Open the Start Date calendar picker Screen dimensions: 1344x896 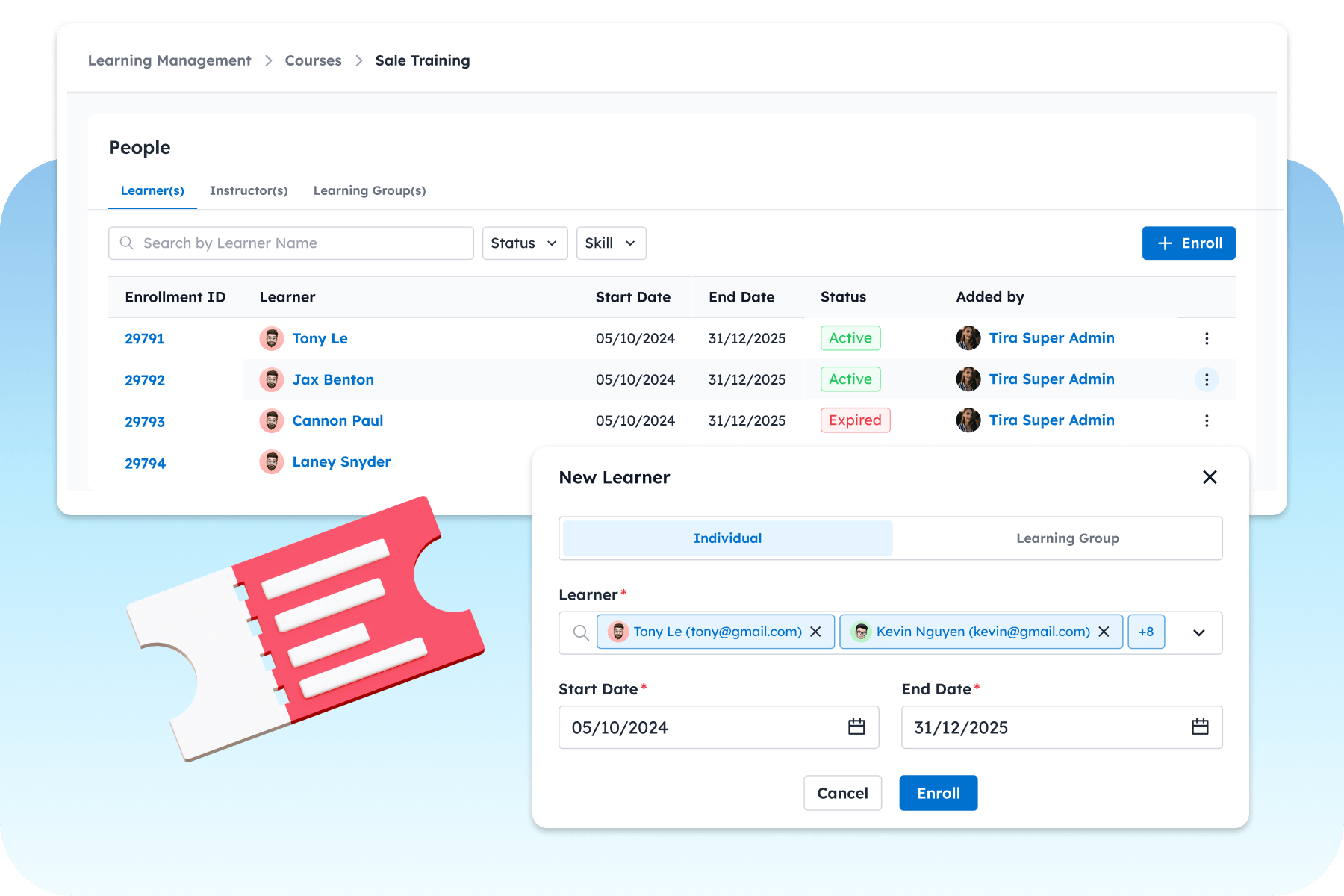pyautogui.click(x=856, y=727)
